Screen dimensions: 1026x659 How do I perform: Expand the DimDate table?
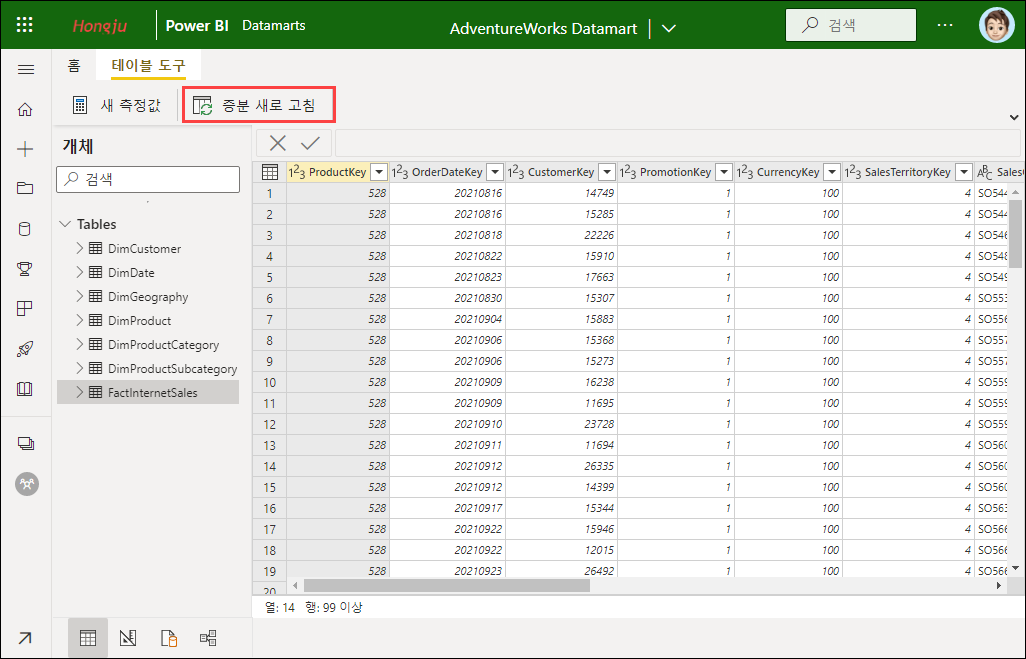[79, 272]
